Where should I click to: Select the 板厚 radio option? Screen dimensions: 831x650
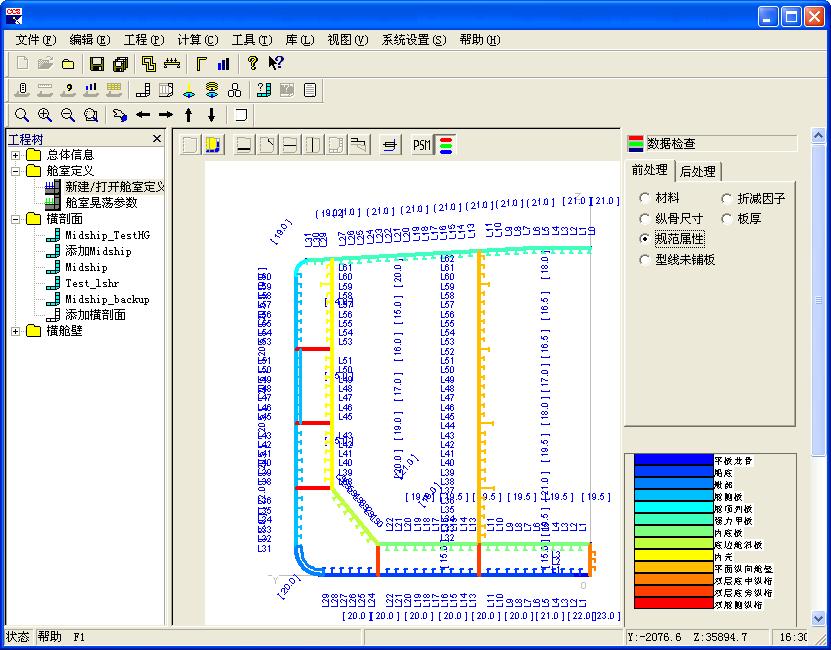727,218
